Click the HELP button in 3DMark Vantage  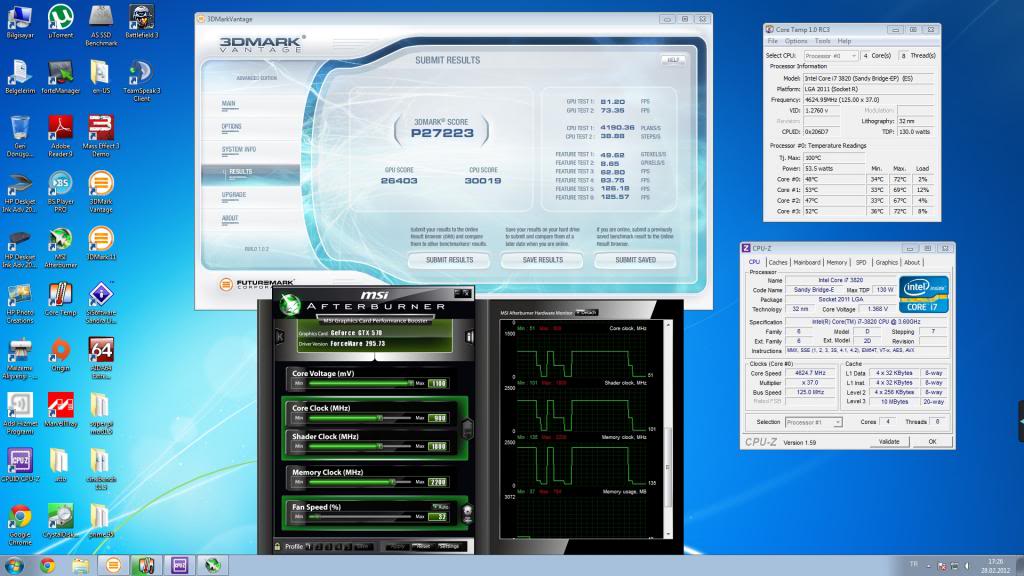pyautogui.click(x=673, y=60)
